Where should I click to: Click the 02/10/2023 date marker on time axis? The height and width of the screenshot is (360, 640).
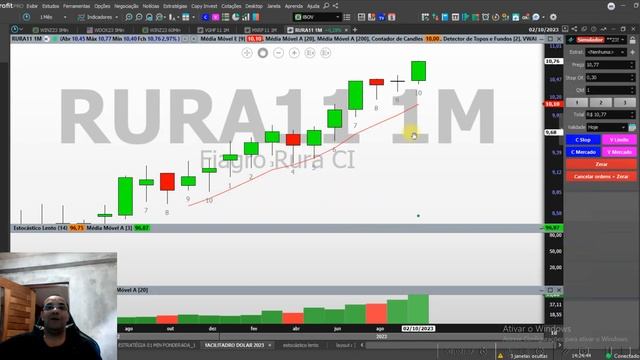coord(418,329)
